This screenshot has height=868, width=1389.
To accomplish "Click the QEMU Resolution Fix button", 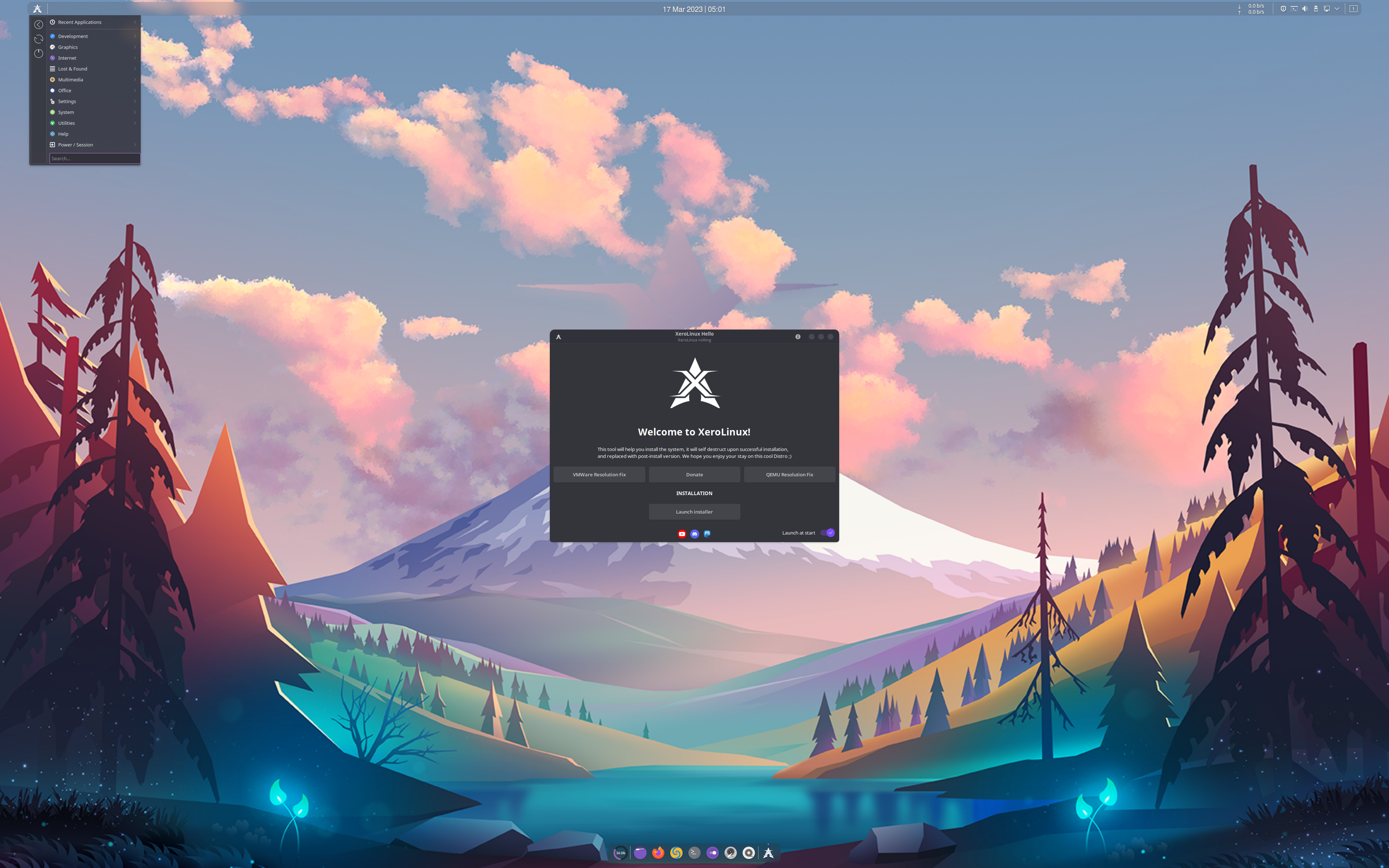I will (790, 475).
